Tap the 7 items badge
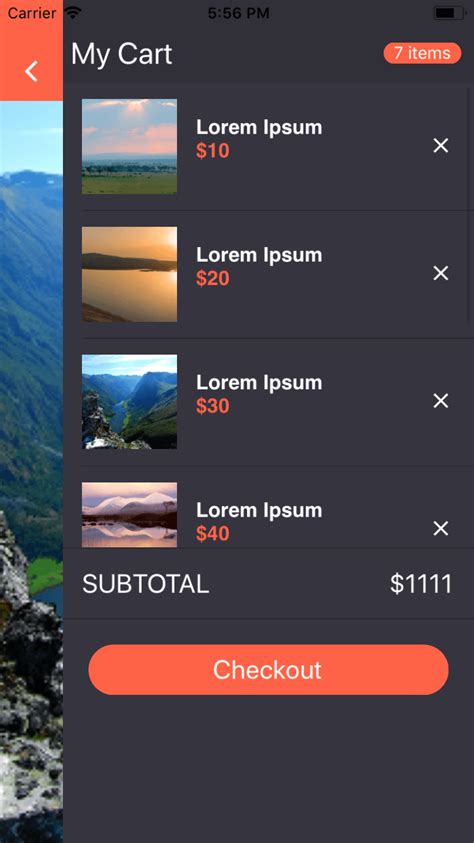Viewport: 474px width, 843px height. click(422, 53)
